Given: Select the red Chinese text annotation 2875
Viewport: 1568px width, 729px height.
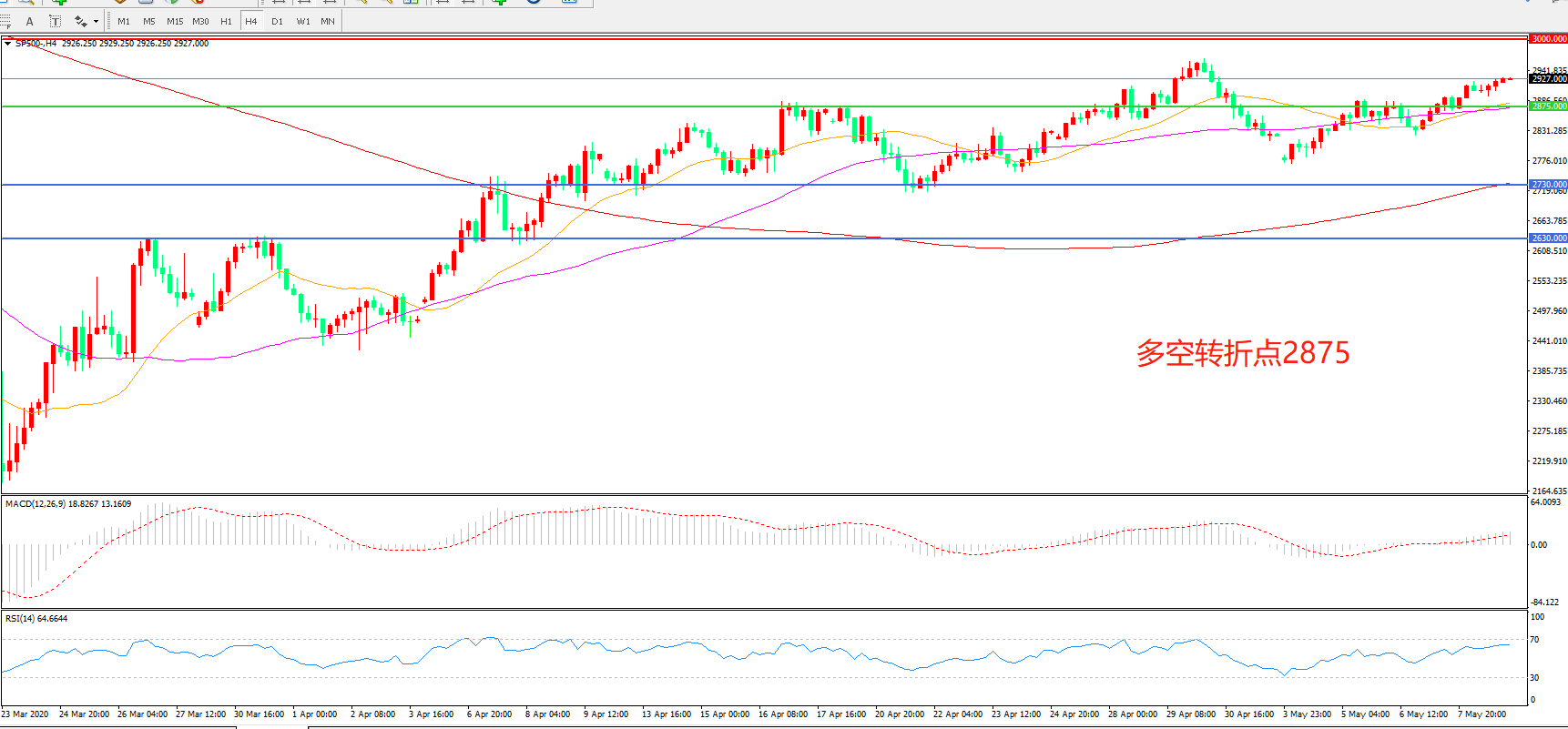Looking at the screenshot, I should (x=1242, y=353).
